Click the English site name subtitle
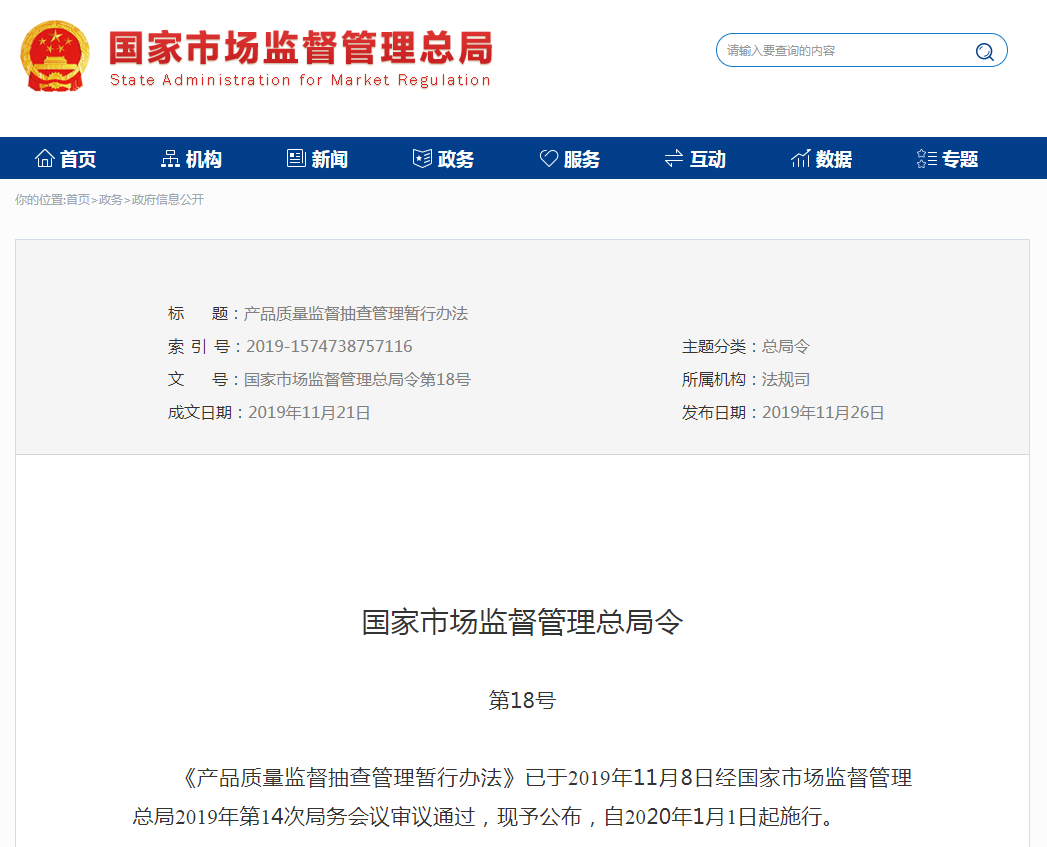 coord(300,80)
